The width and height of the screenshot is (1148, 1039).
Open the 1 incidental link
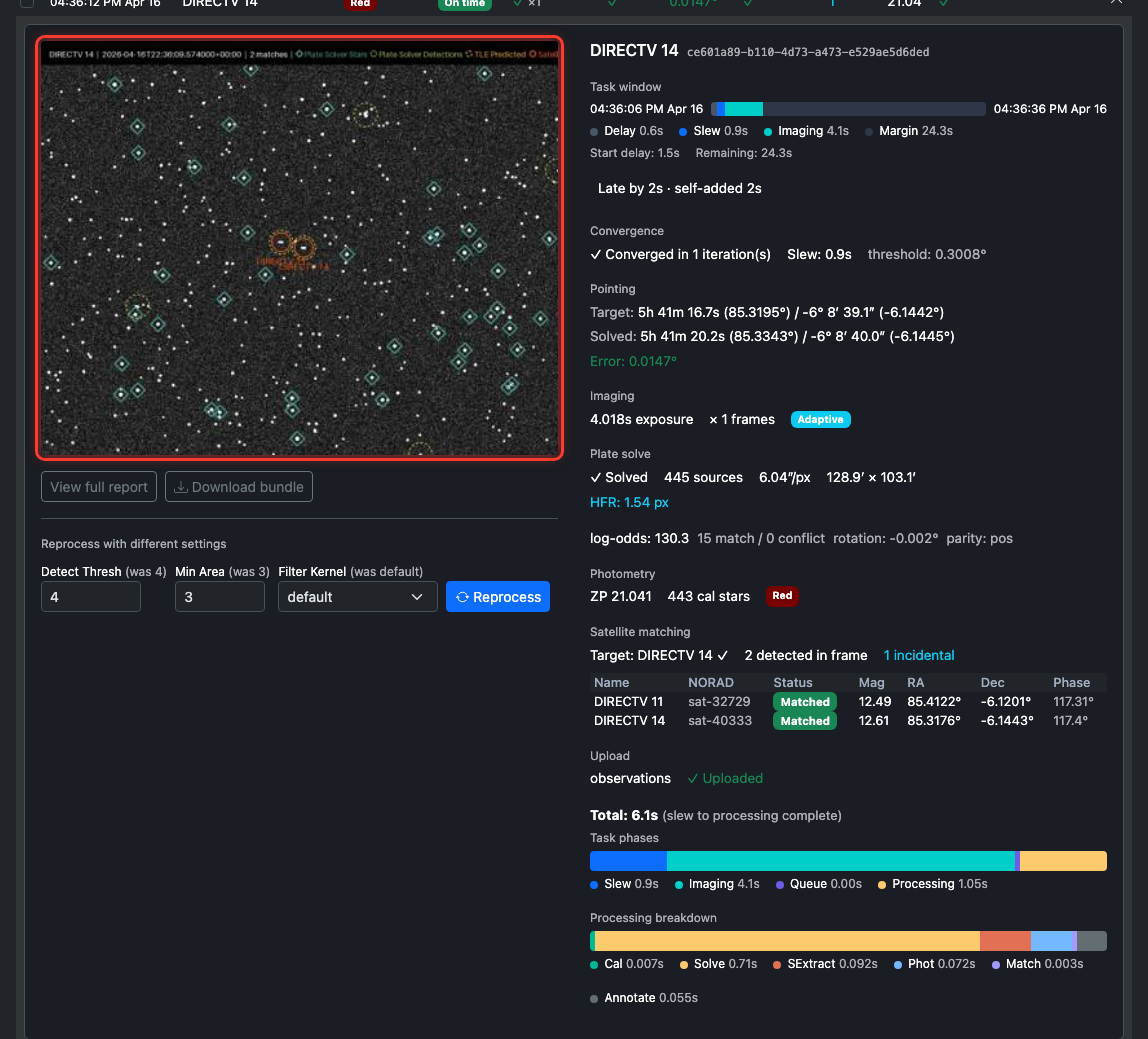pos(919,655)
